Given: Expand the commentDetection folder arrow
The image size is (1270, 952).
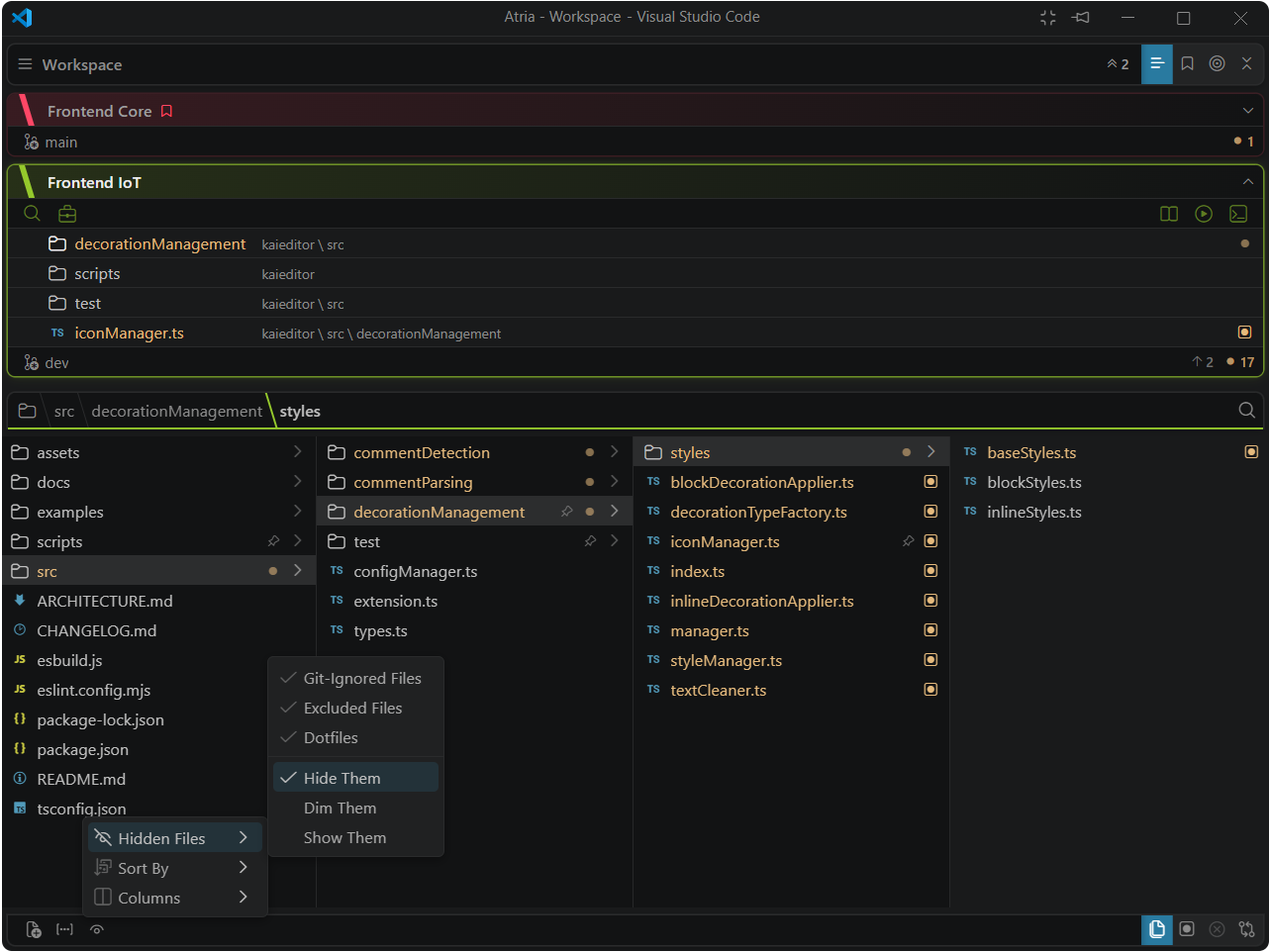Looking at the screenshot, I should (615, 452).
